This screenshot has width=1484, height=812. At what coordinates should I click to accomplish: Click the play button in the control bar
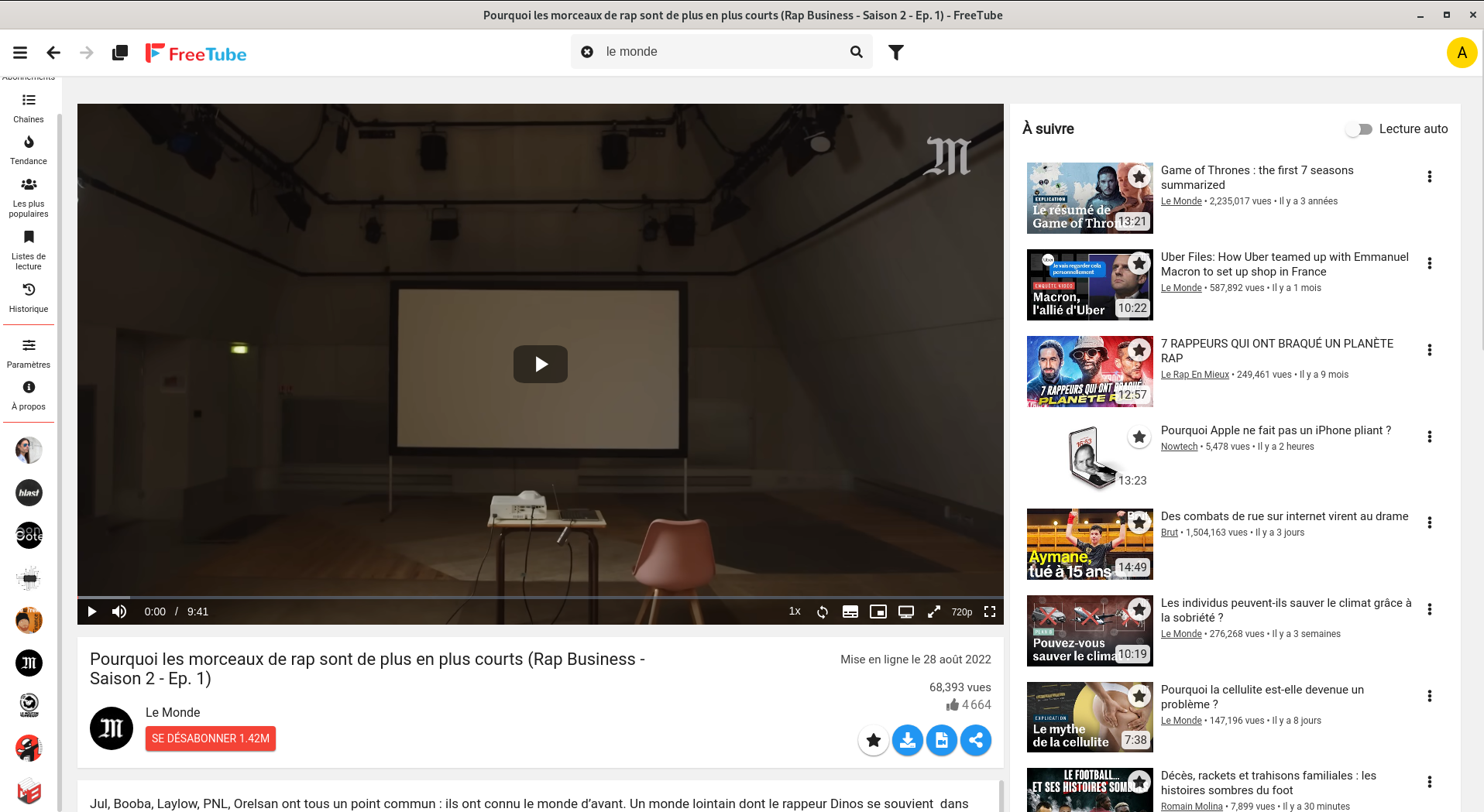(x=92, y=612)
